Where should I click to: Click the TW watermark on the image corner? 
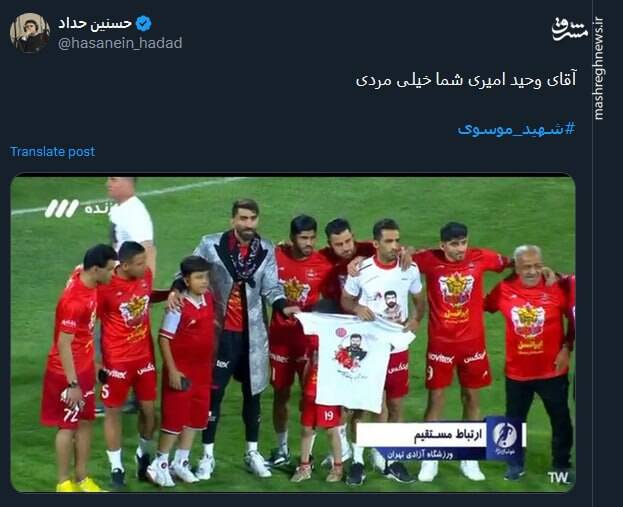tap(557, 477)
